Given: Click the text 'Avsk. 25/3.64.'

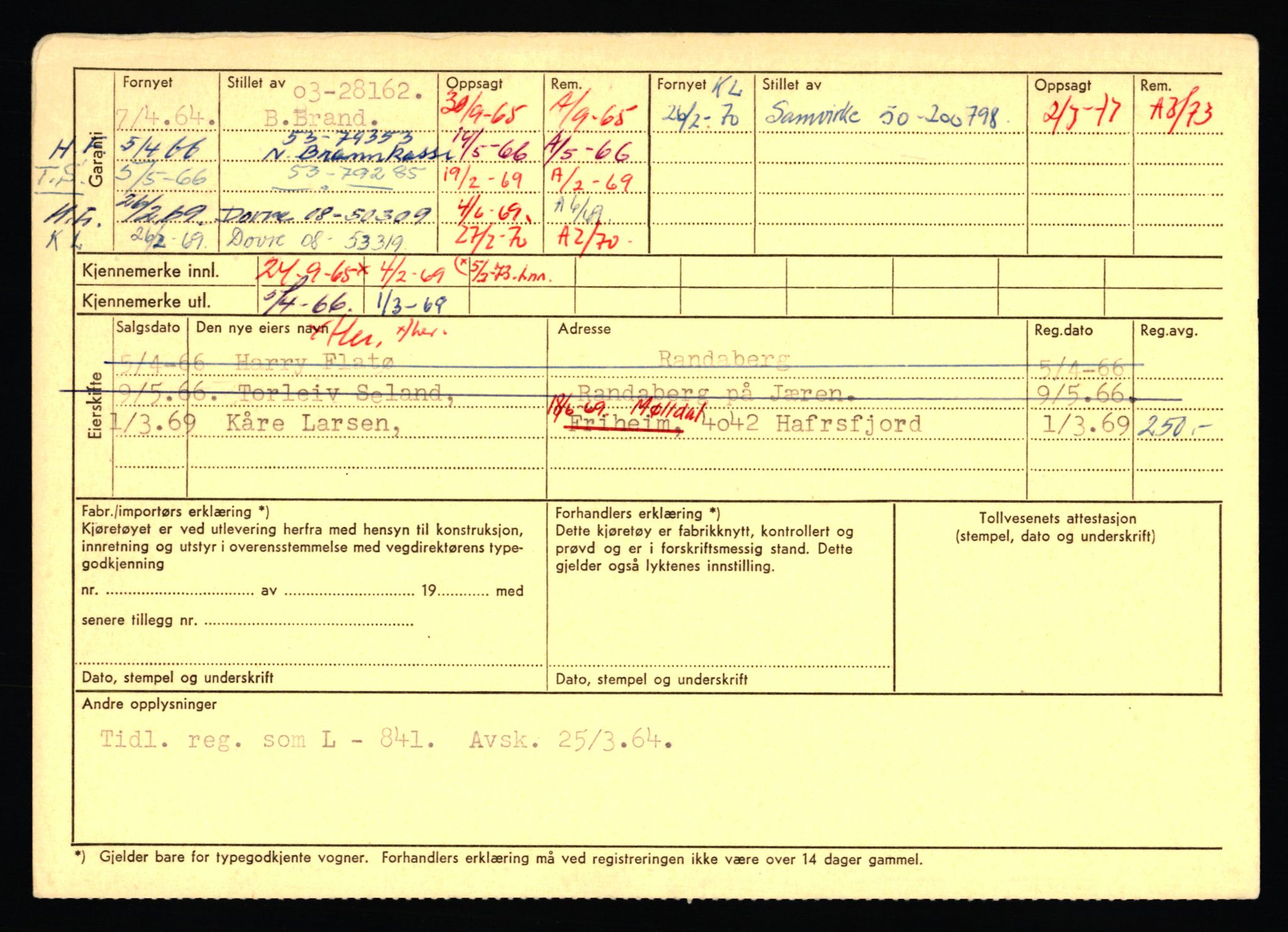Looking at the screenshot, I should [x=571, y=741].
